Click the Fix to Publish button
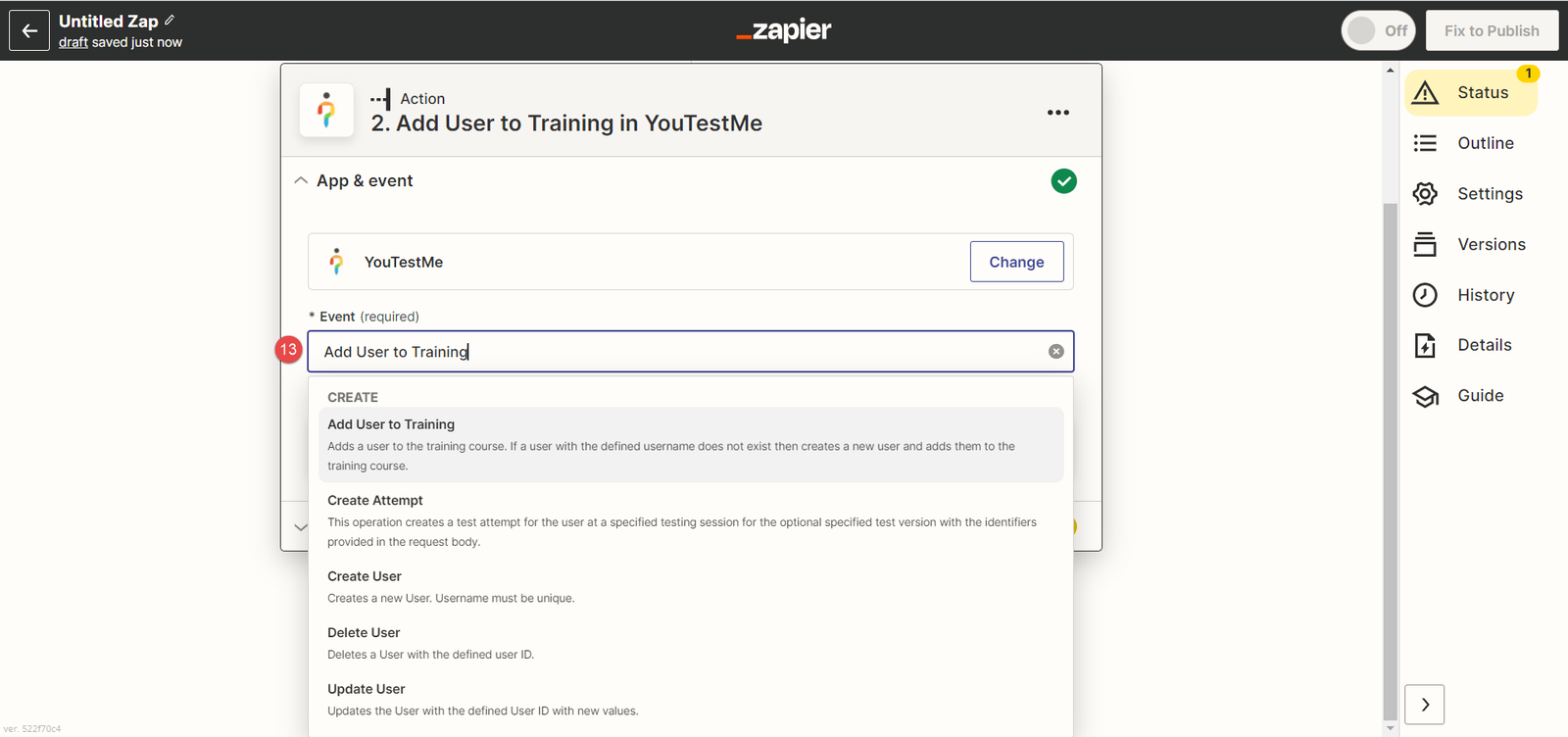Viewport: 1568px width, 737px height. [x=1492, y=30]
